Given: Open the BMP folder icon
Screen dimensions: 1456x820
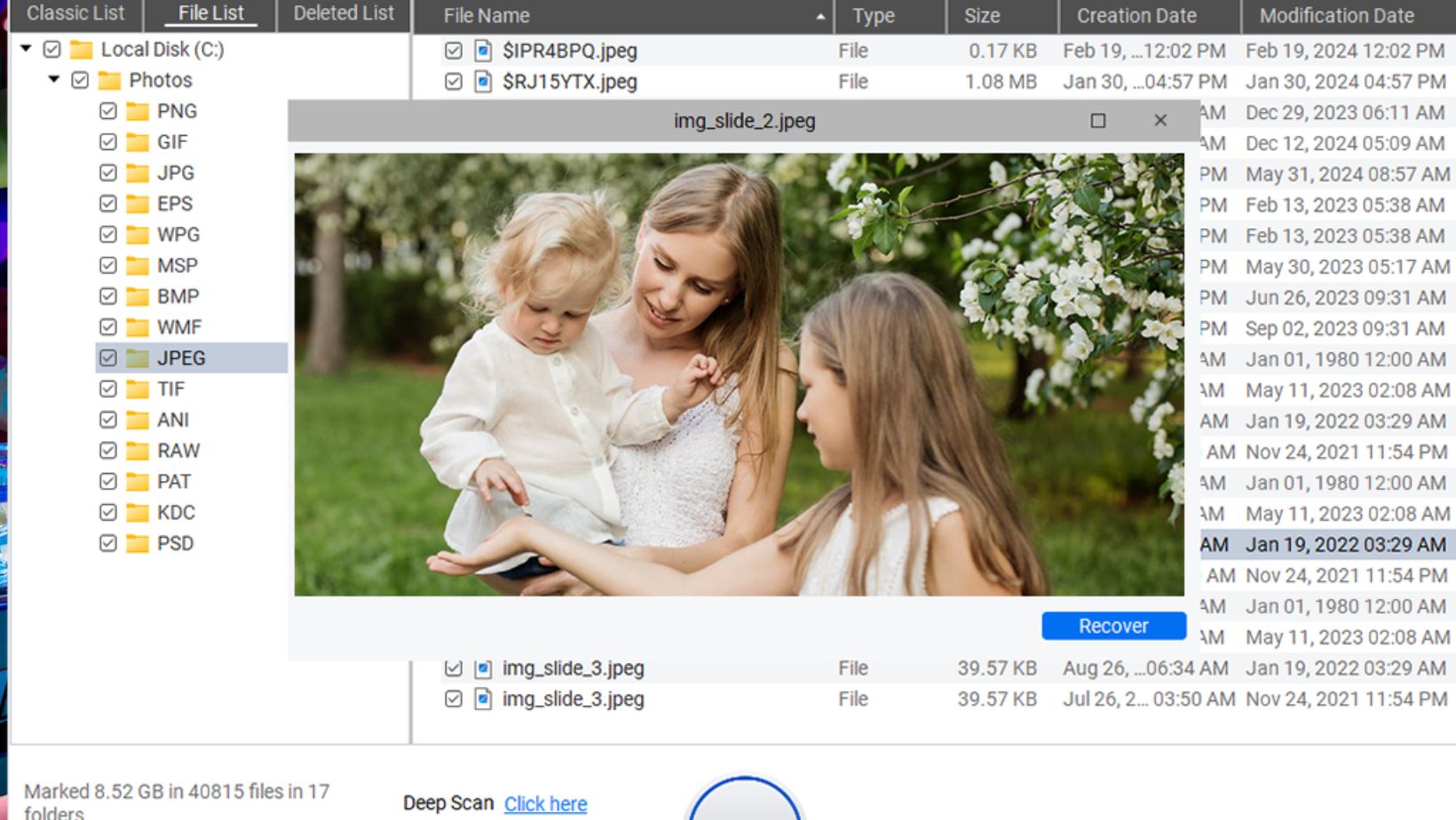Looking at the screenshot, I should click(x=138, y=296).
